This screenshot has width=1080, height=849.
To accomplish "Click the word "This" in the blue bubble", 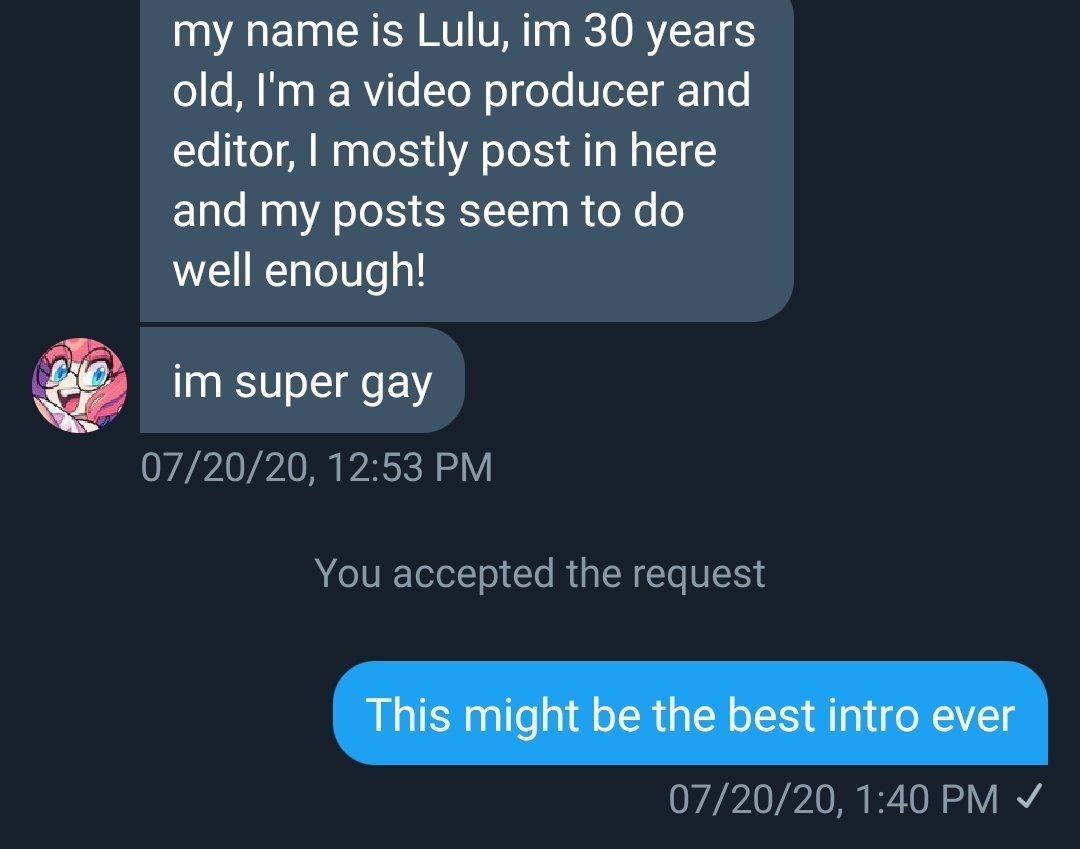I will pos(408,713).
